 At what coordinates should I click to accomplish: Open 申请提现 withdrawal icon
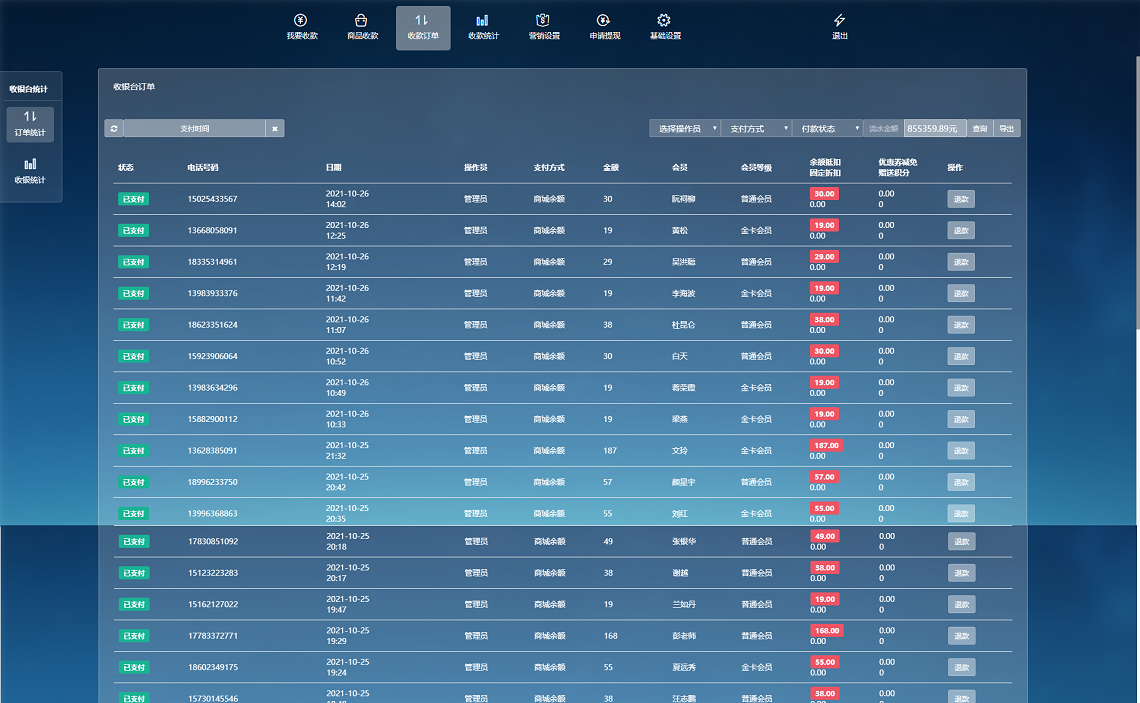click(604, 27)
